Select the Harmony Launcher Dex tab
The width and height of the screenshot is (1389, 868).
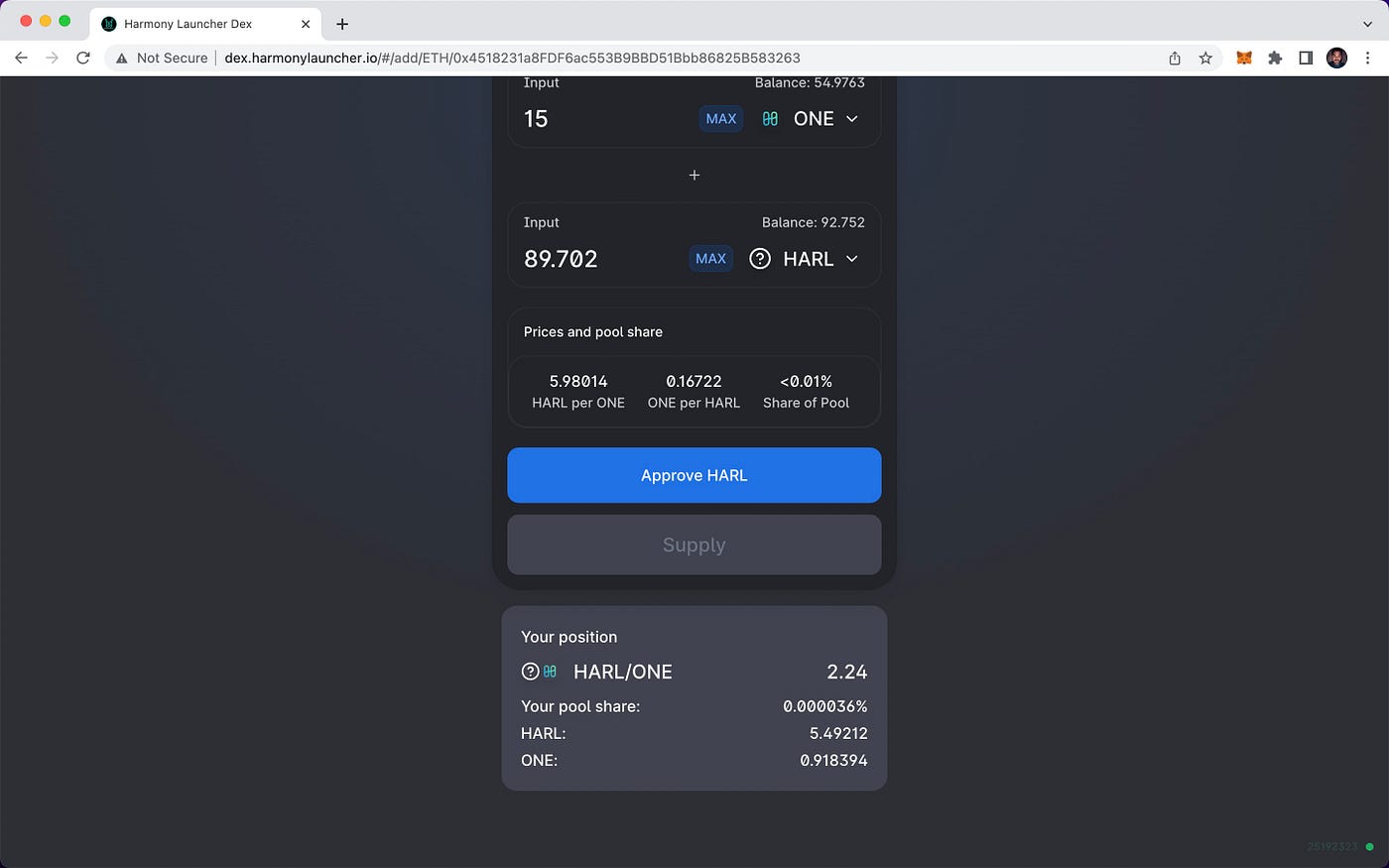[x=203, y=24]
